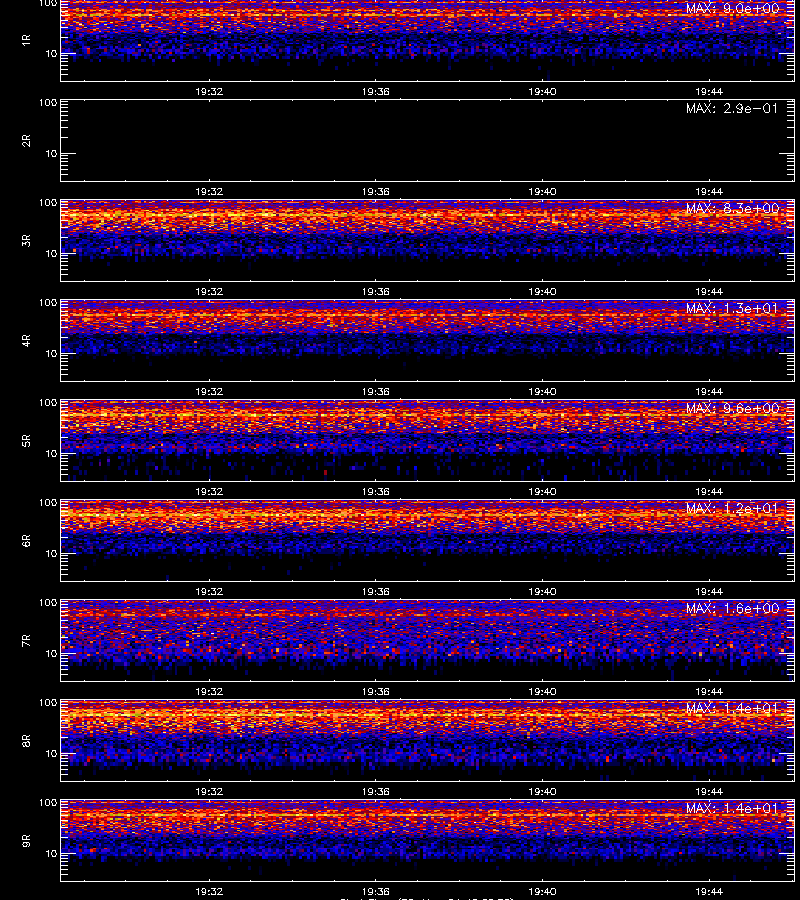Click the 10 y-axis label of panel 4R

point(51,354)
